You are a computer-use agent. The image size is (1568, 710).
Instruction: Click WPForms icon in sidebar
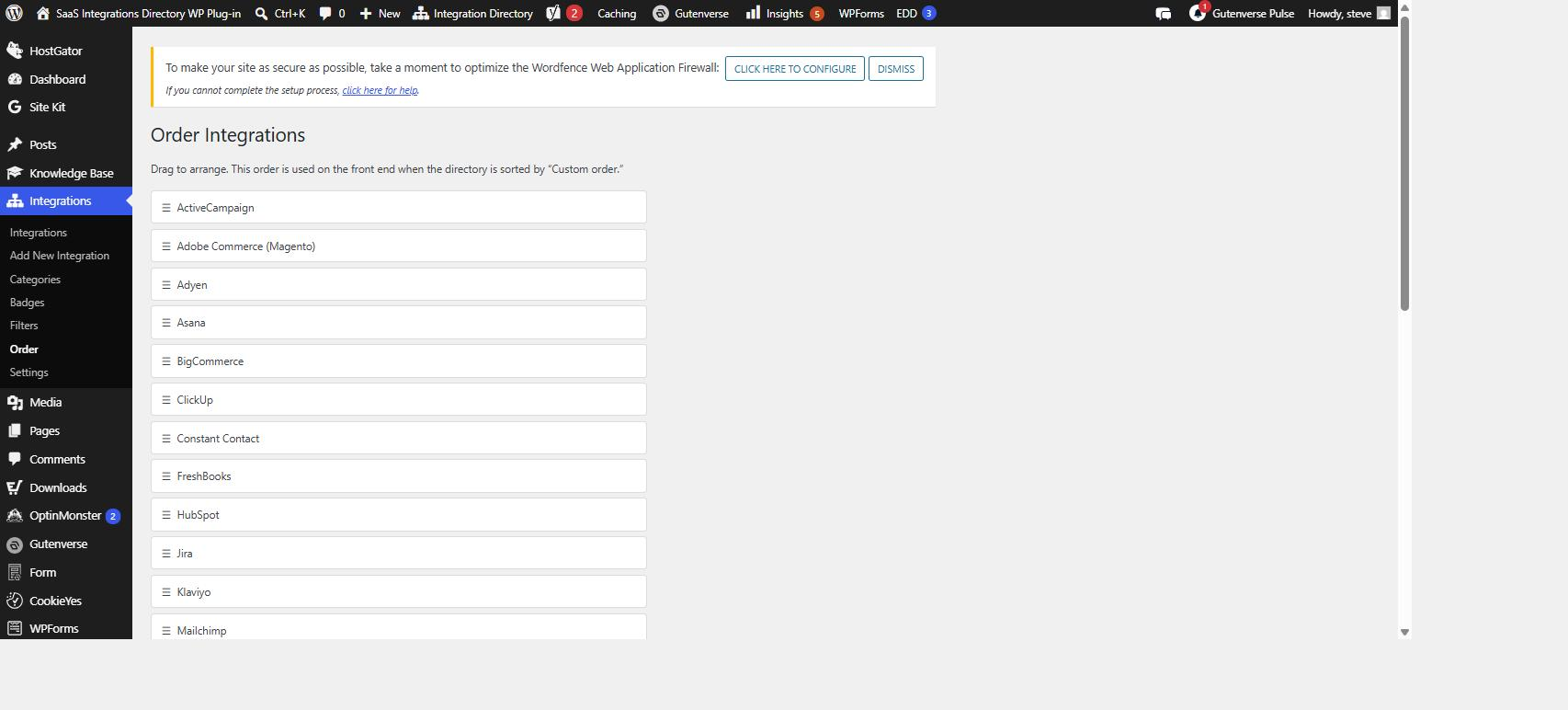[15, 628]
